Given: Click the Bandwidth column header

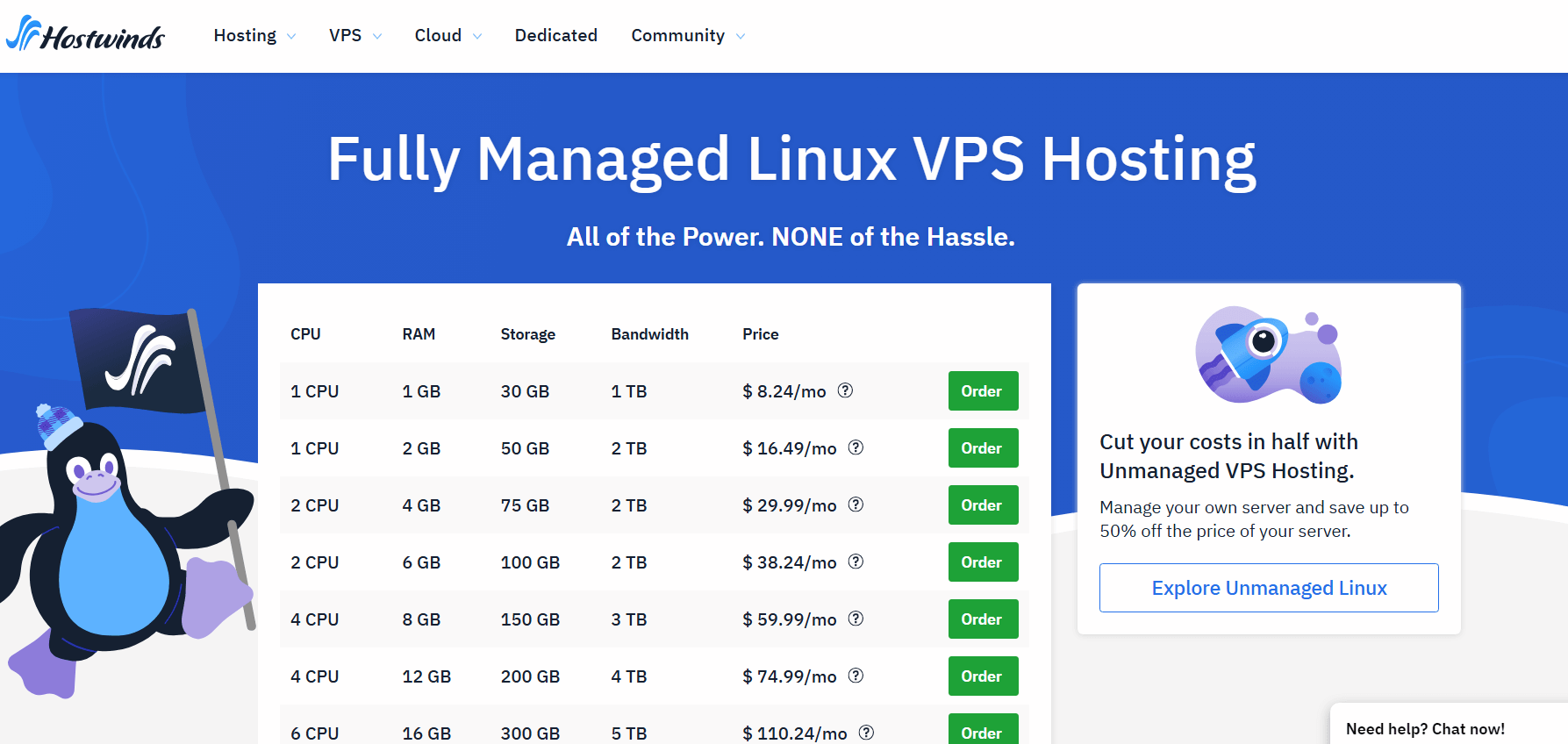Looking at the screenshot, I should coord(649,334).
